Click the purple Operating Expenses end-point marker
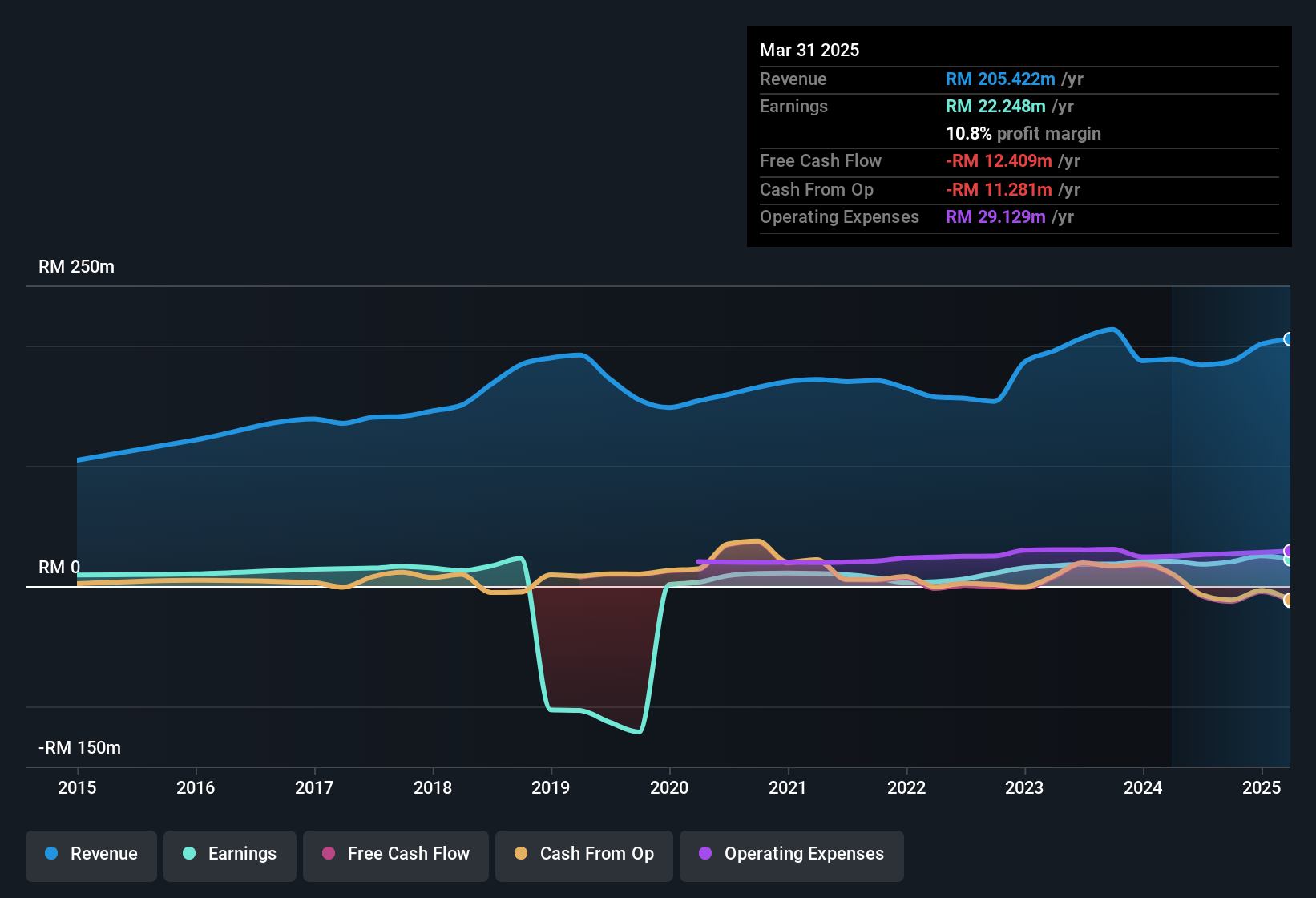Image resolution: width=1316 pixels, height=898 pixels. click(x=1289, y=551)
